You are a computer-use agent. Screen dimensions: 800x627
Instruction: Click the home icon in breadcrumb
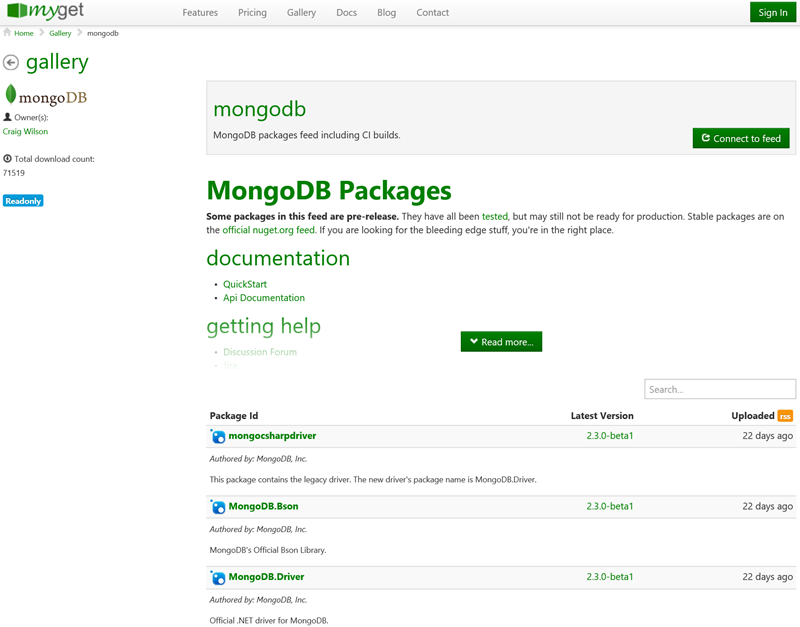8,33
